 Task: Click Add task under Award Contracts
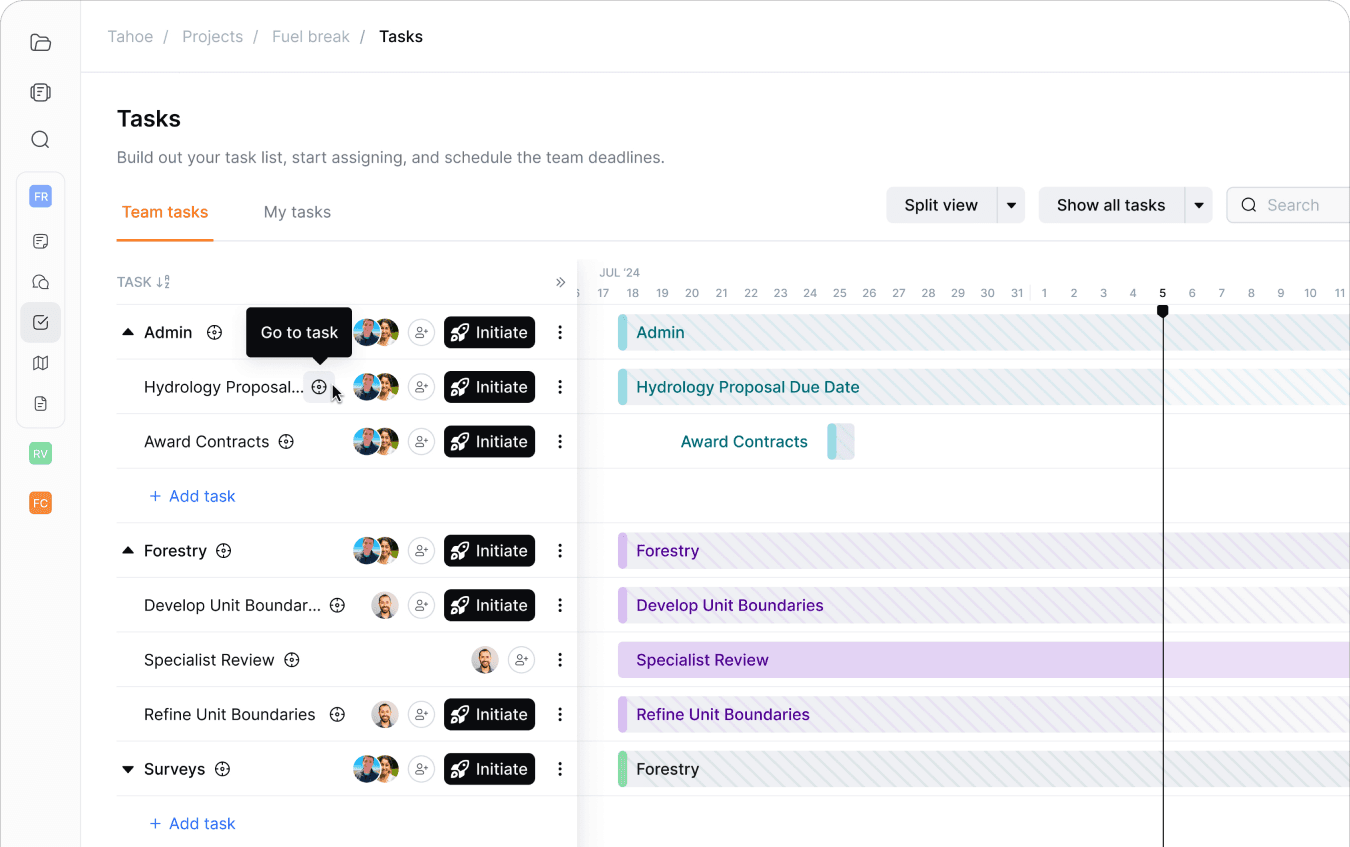point(192,496)
